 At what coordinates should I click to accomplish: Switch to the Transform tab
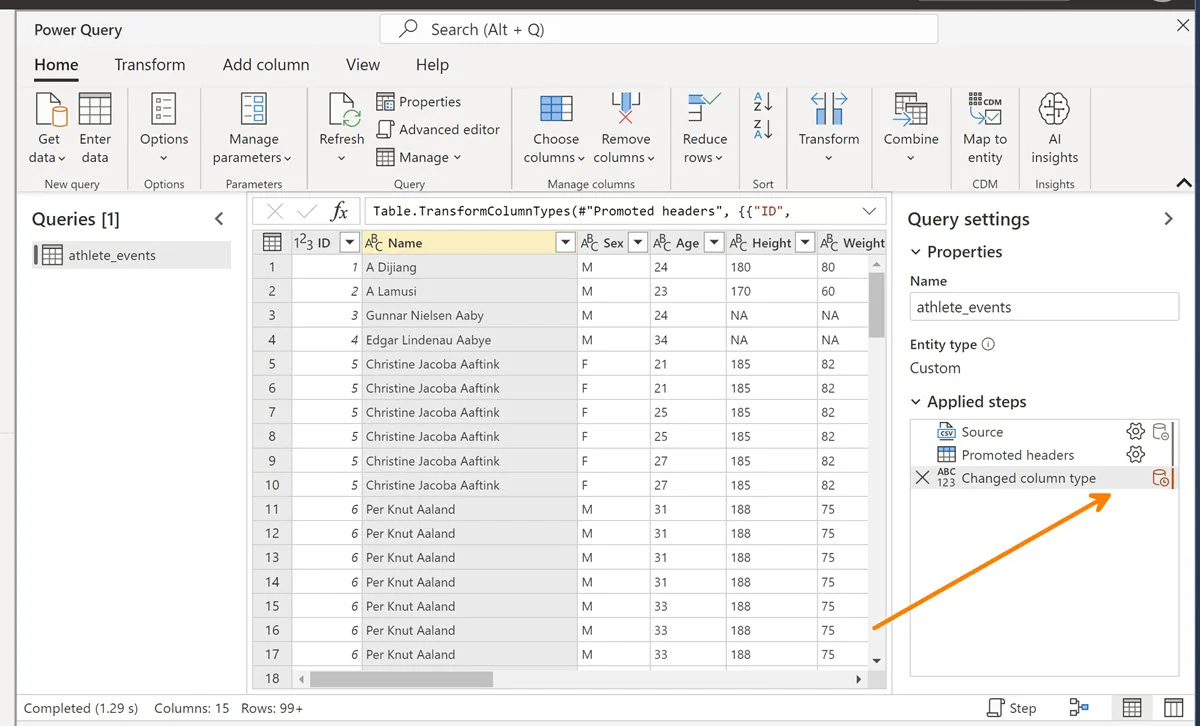tap(150, 65)
